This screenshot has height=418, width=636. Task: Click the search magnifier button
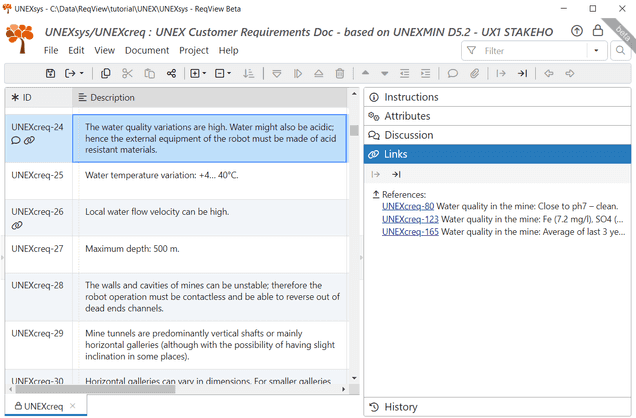(x=621, y=51)
